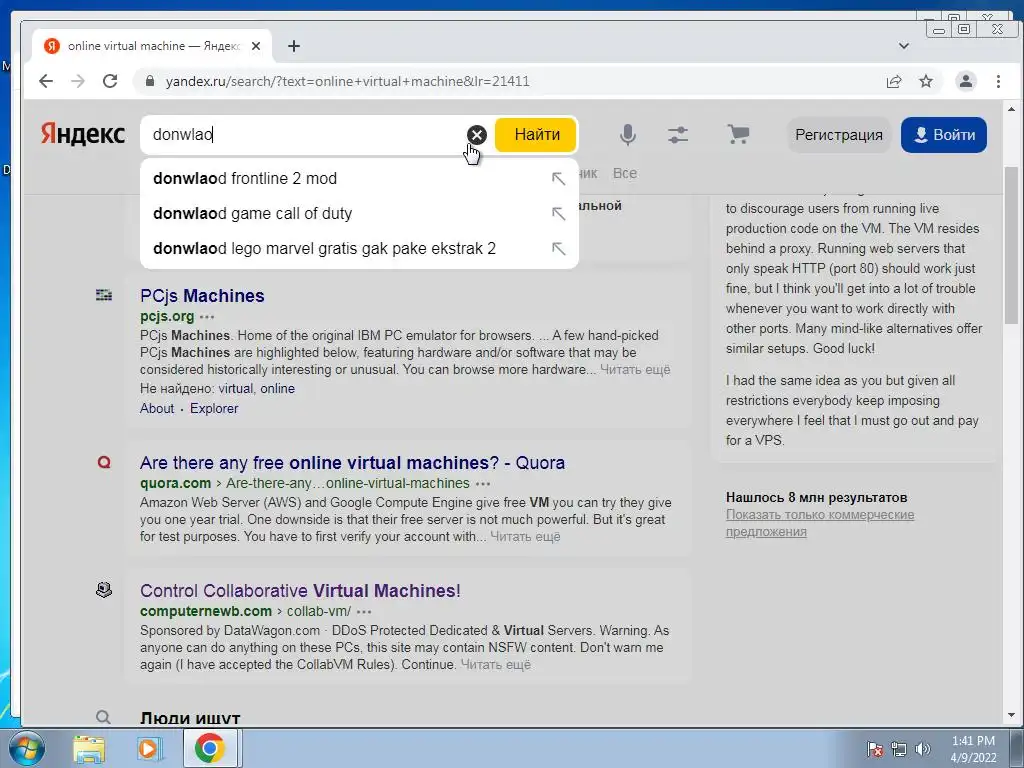Insert lego marvel suggestion arrow

point(558,249)
